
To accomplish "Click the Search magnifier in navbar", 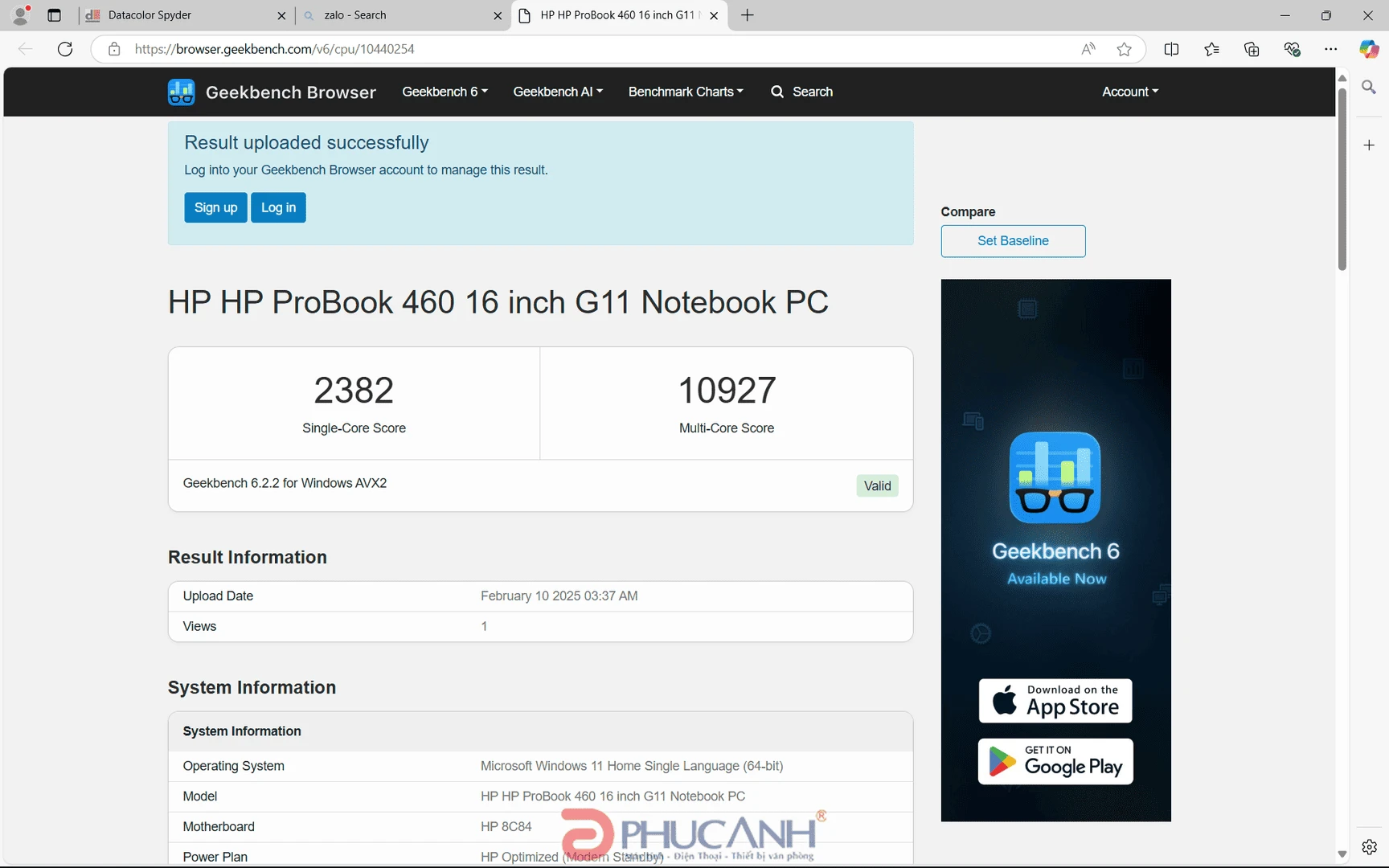I will (x=776, y=92).
